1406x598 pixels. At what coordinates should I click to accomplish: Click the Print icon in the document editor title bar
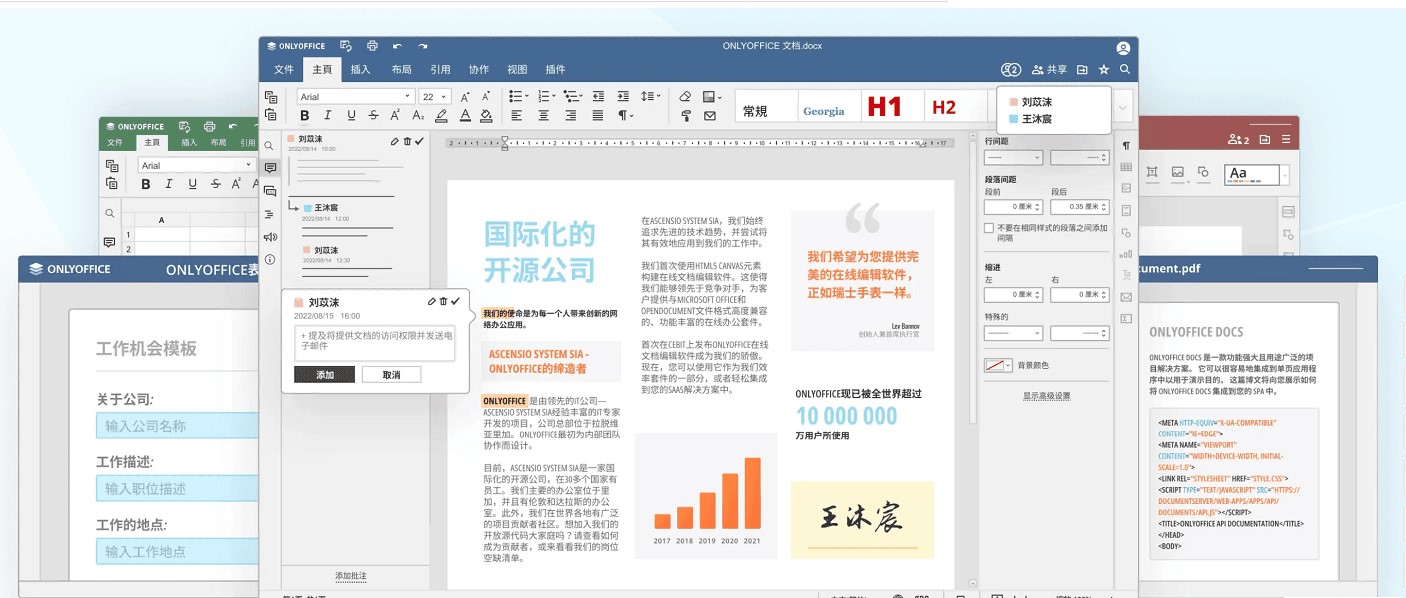click(x=372, y=46)
